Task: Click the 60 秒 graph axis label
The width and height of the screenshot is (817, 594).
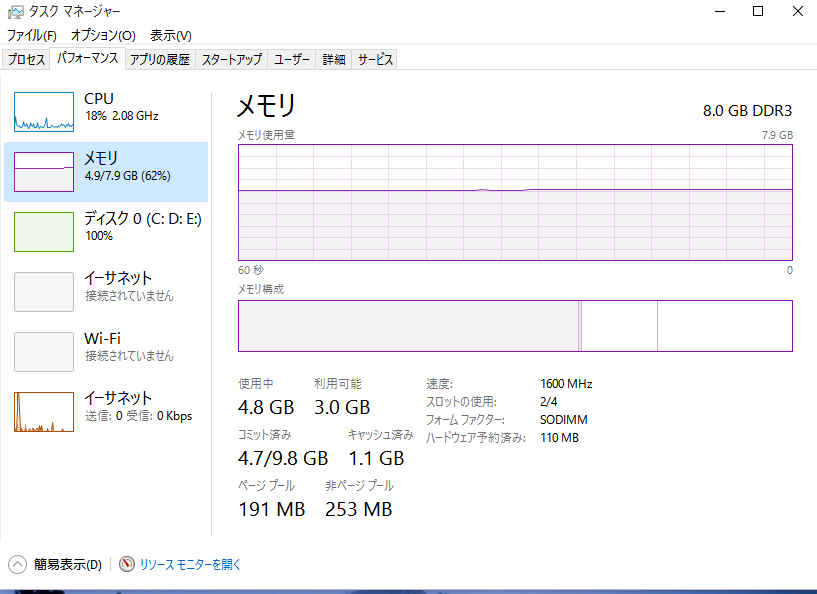Action: pyautogui.click(x=251, y=270)
